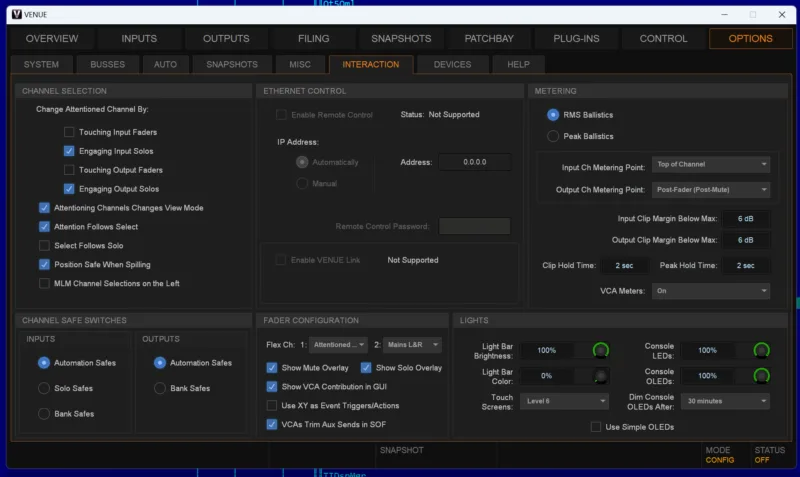
Task: Toggle Position Safe When Spilling
Action: 44,264
